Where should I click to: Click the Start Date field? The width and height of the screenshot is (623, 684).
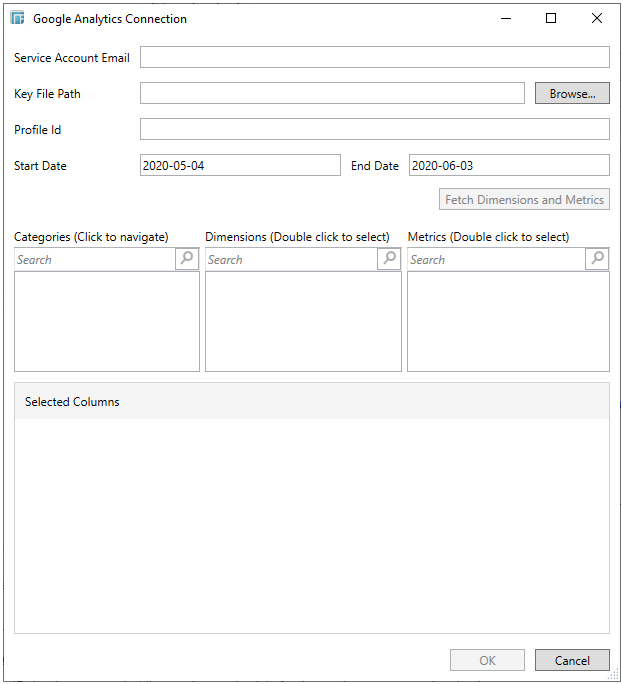(x=240, y=165)
